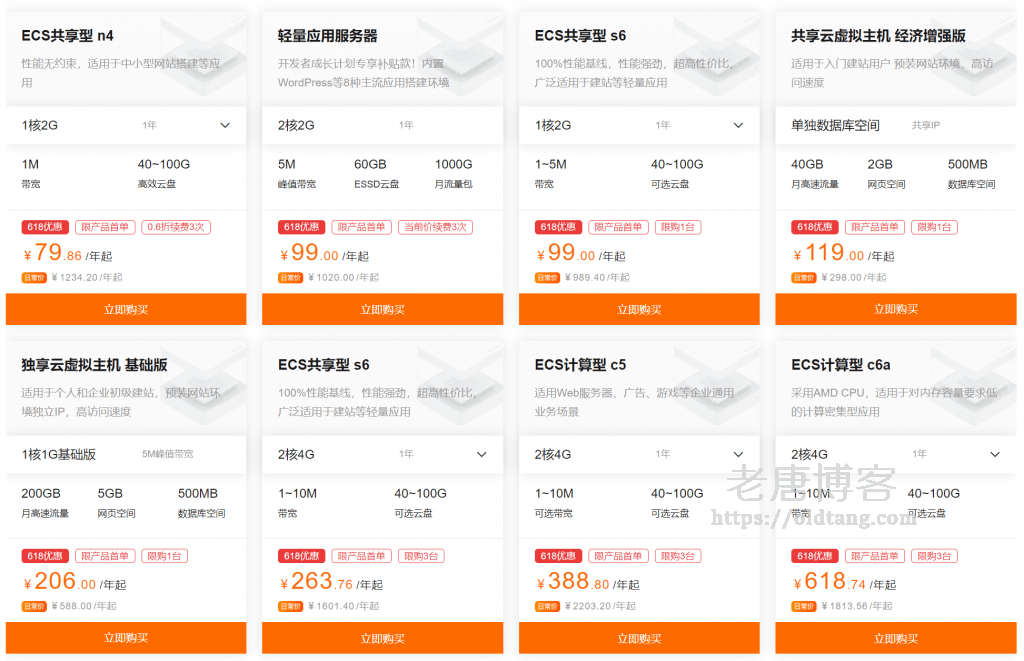Click the 日常价 badge on the 轻量应用服务器 card
Viewport: 1024px width, 661px height.
click(290, 278)
